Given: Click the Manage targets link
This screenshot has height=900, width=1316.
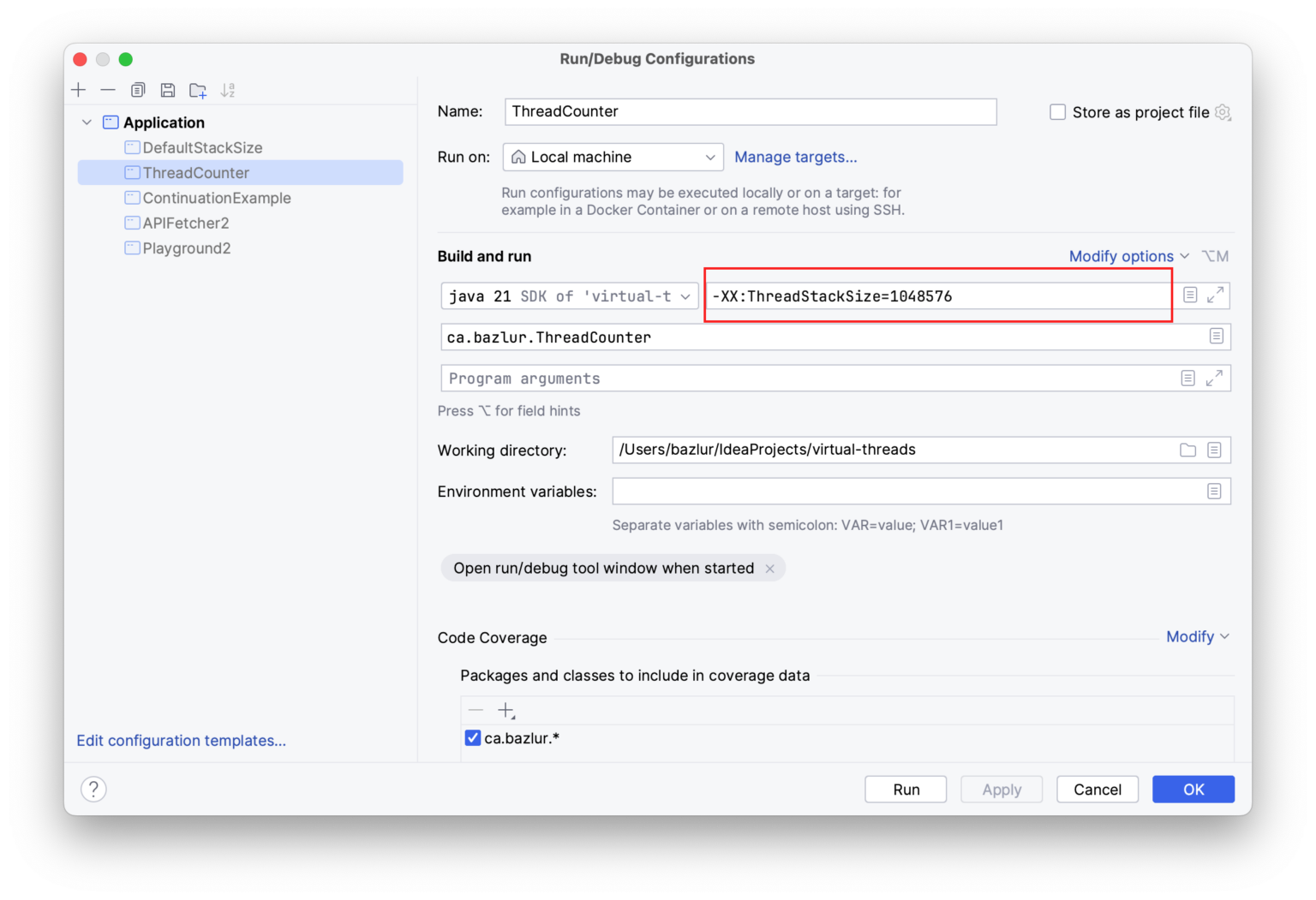Looking at the screenshot, I should (795, 157).
